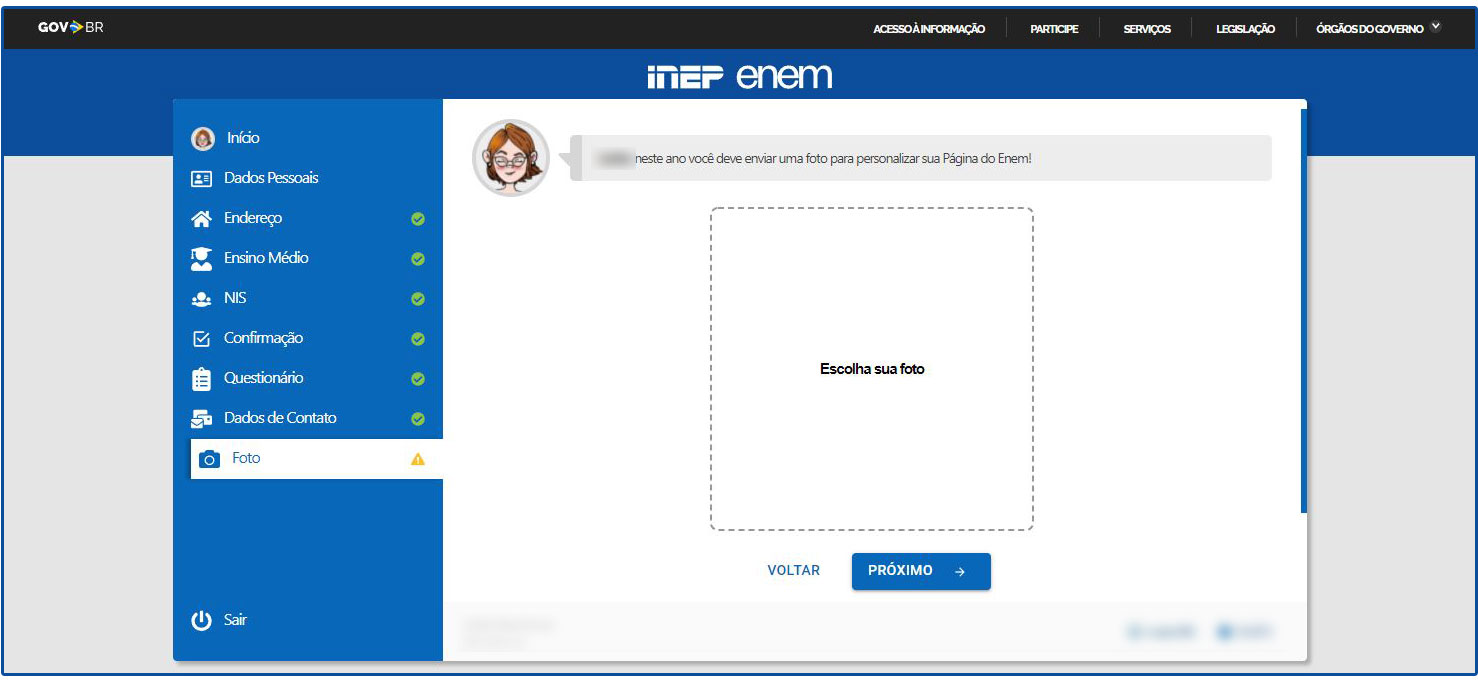Click green check mark beside NIS
Image resolution: width=1478 pixels, height=685 pixels.
click(x=418, y=299)
